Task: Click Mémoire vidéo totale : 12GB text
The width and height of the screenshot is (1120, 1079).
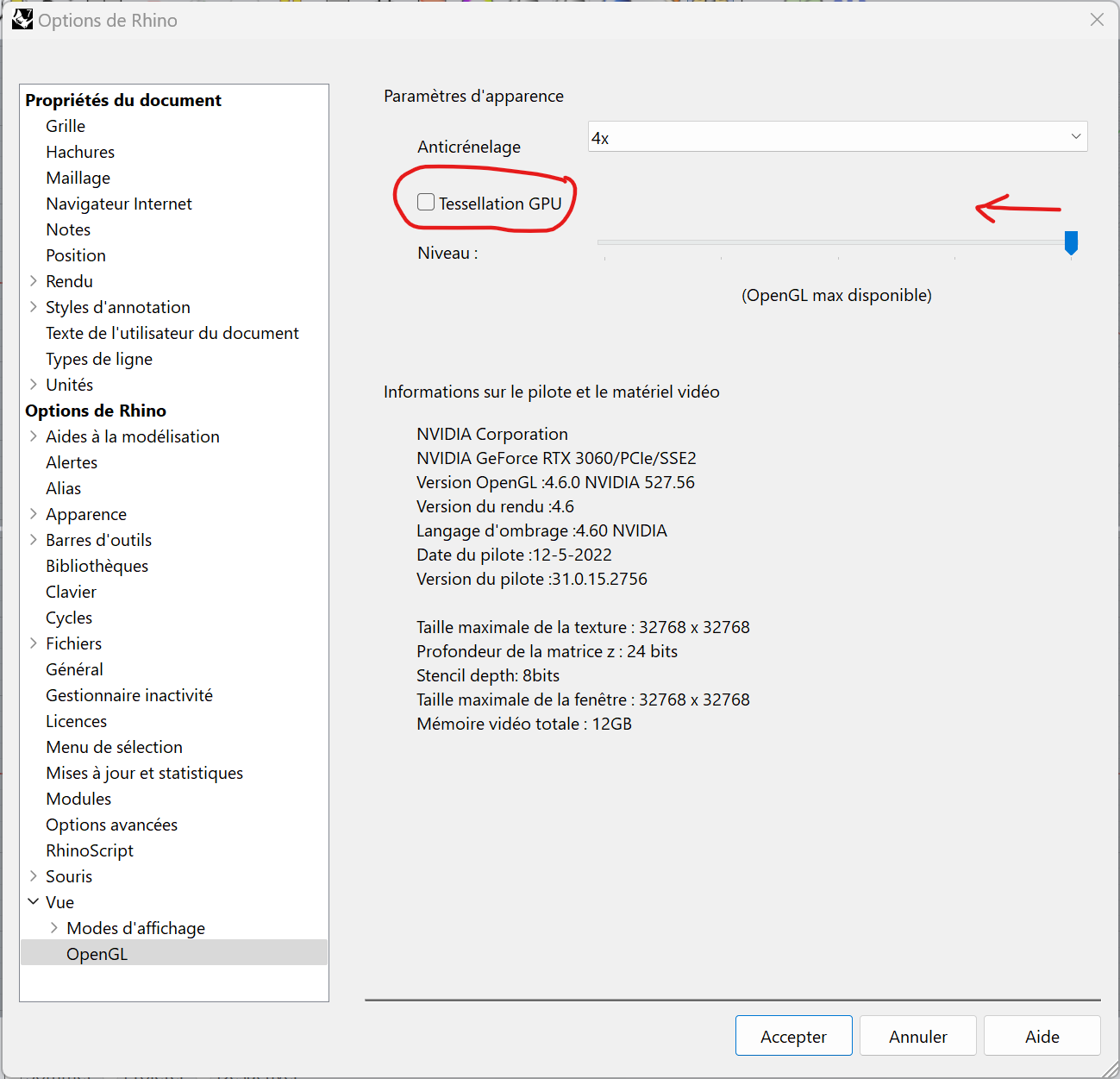Action: click(524, 724)
